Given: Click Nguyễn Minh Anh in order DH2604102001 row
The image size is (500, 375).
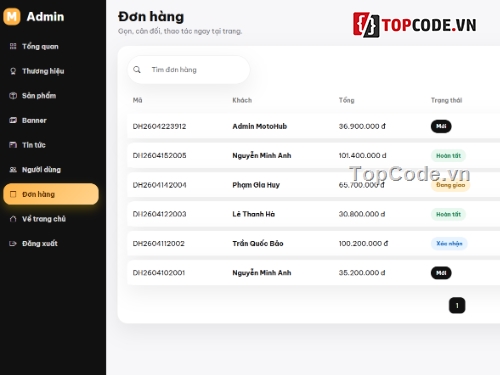Looking at the screenshot, I should pos(262,273).
